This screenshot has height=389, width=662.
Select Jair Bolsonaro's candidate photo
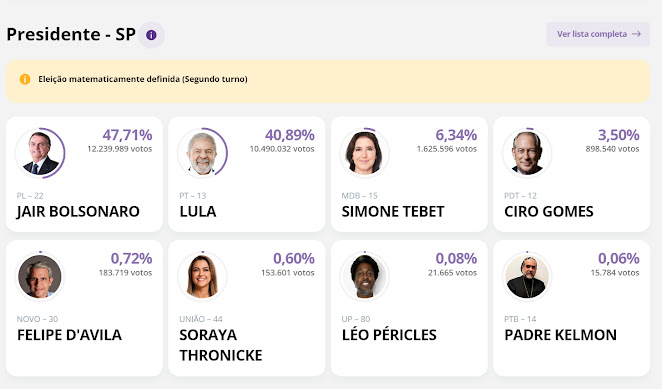[40, 153]
